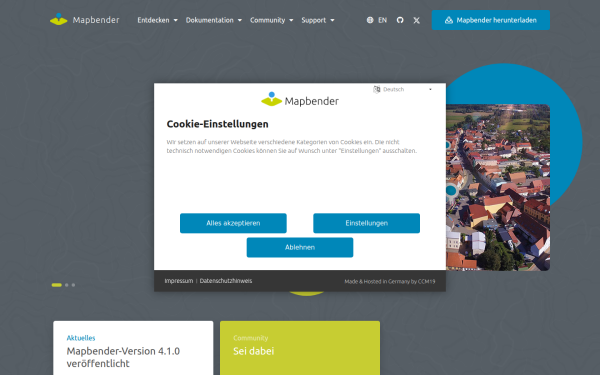Click the Cookie-Einstellungen heading
This screenshot has width=600, height=375.
click(x=217, y=124)
